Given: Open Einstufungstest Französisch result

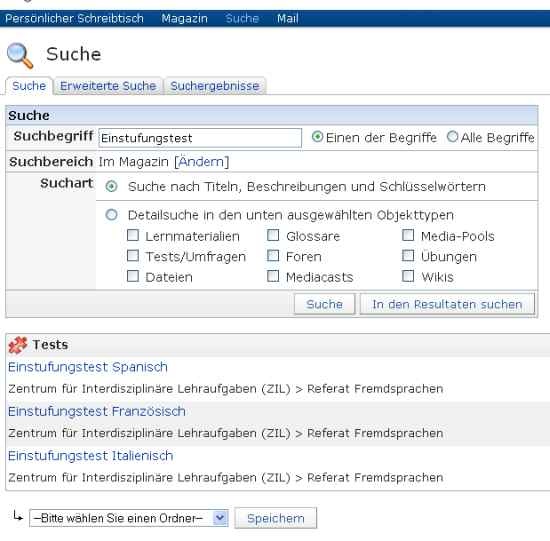Looking at the screenshot, I should click(x=97, y=411).
